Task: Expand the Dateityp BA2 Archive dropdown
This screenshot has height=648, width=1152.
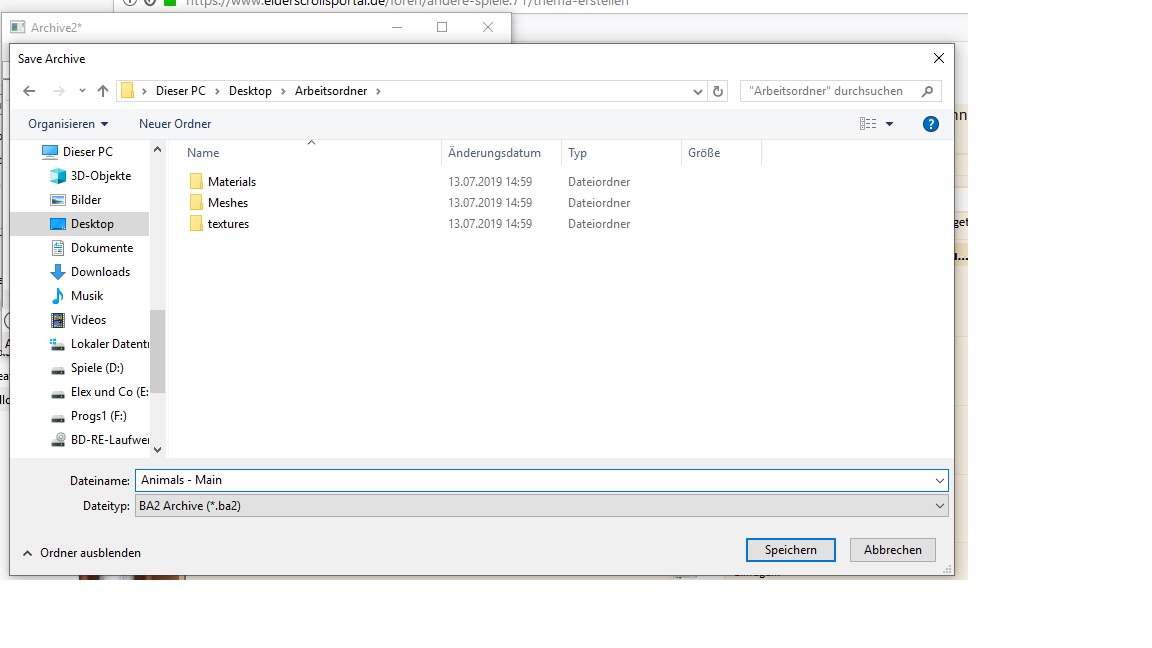Action: coord(939,506)
